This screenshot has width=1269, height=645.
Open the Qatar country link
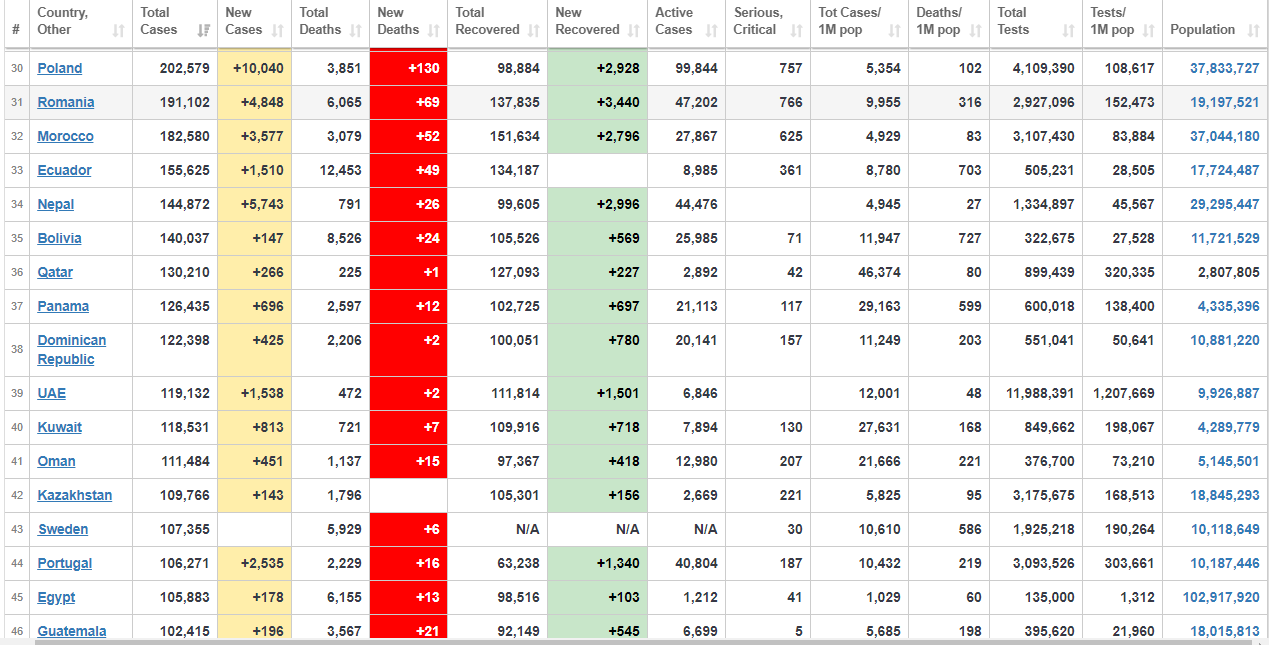coord(55,272)
